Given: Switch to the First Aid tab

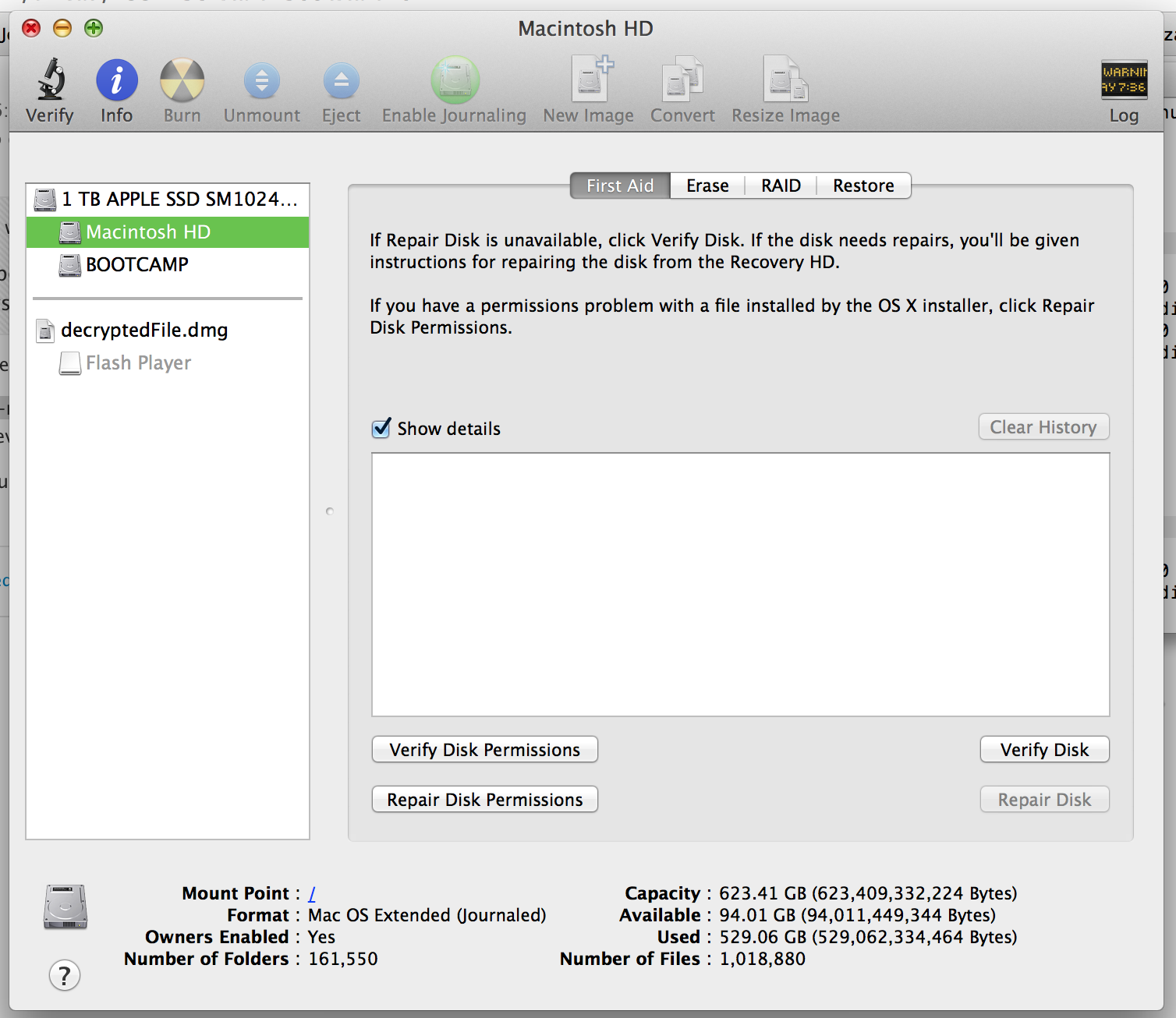Looking at the screenshot, I should (x=620, y=186).
